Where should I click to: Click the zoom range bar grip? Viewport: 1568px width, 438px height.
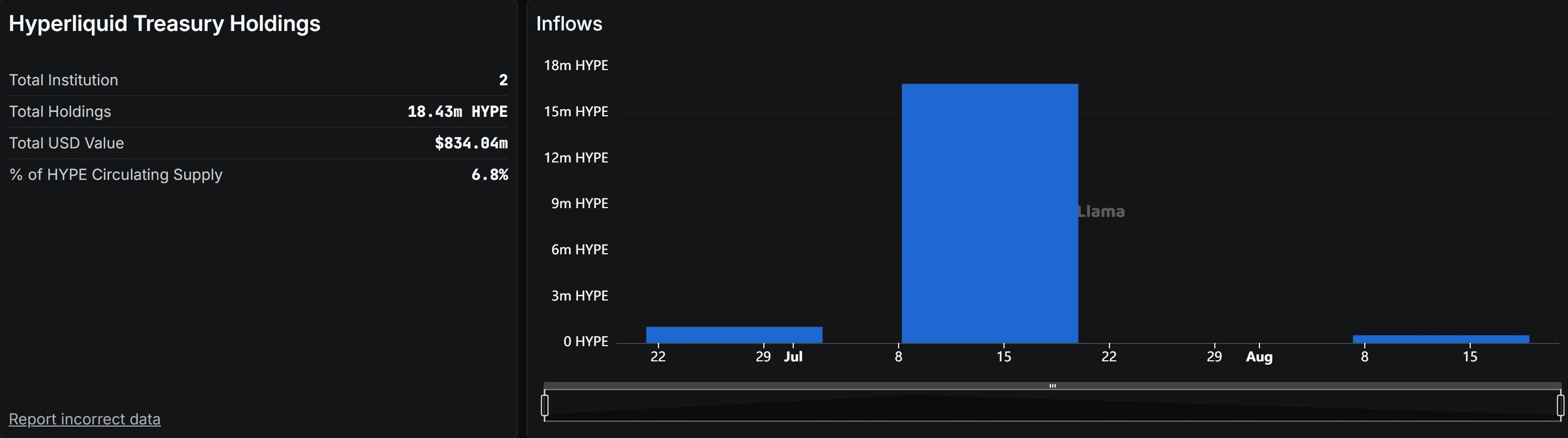click(1052, 386)
